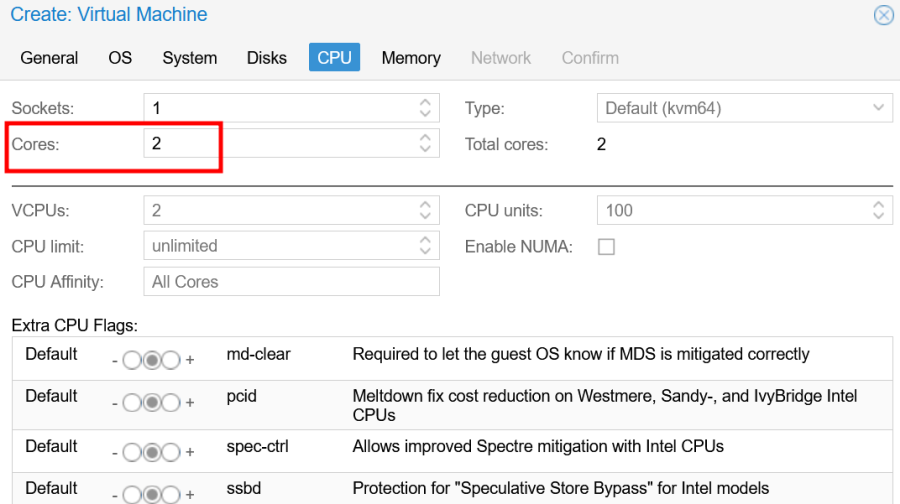
Task: Click the VCPUs spinner arrows
Action: [425, 210]
